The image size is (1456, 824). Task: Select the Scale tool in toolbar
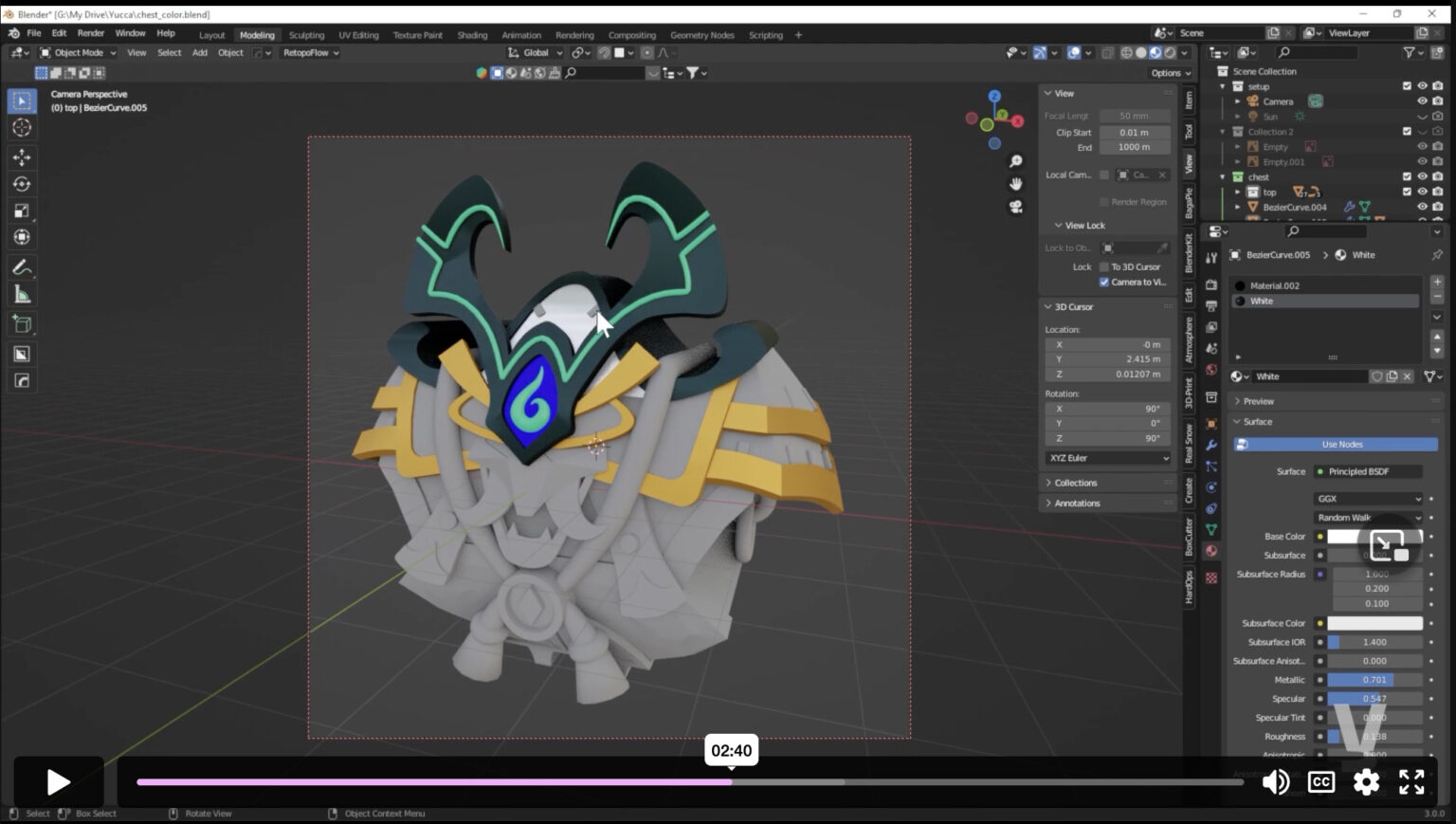click(22, 211)
